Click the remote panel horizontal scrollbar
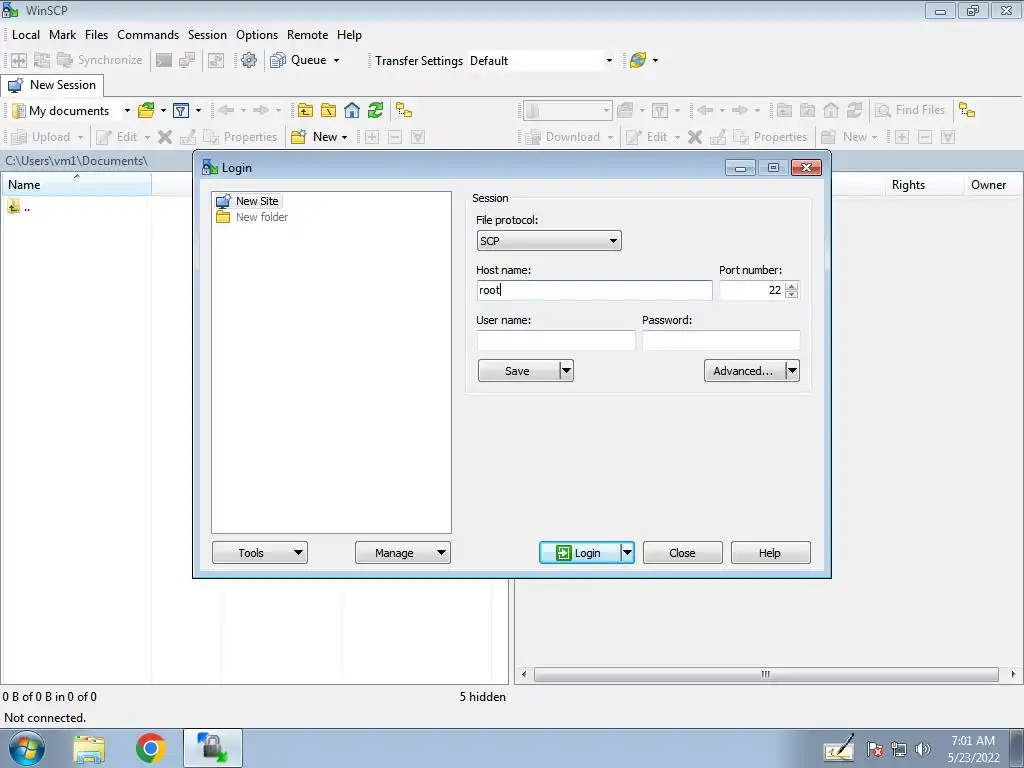The width and height of the screenshot is (1024, 768). (x=765, y=674)
